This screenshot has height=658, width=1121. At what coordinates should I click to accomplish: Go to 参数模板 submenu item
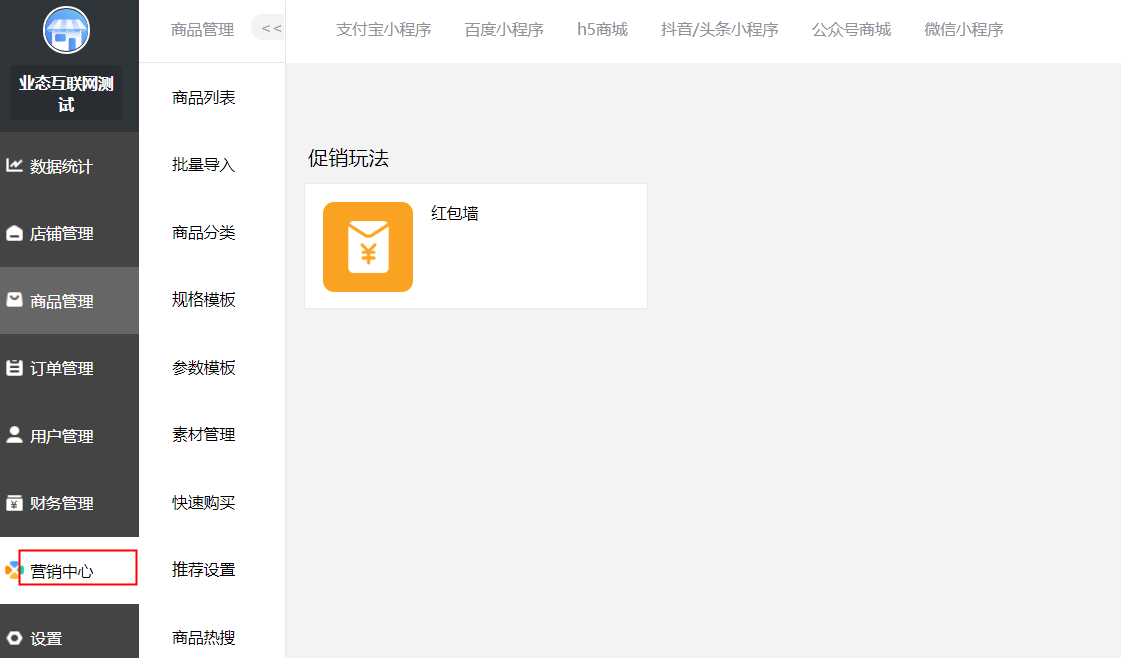coord(204,368)
